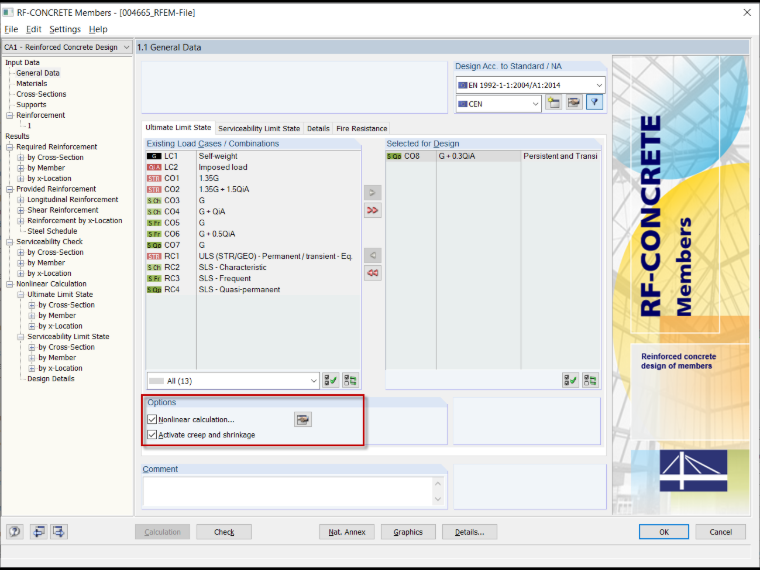Add selected load case to design
The image size is (760, 570).
click(372, 192)
